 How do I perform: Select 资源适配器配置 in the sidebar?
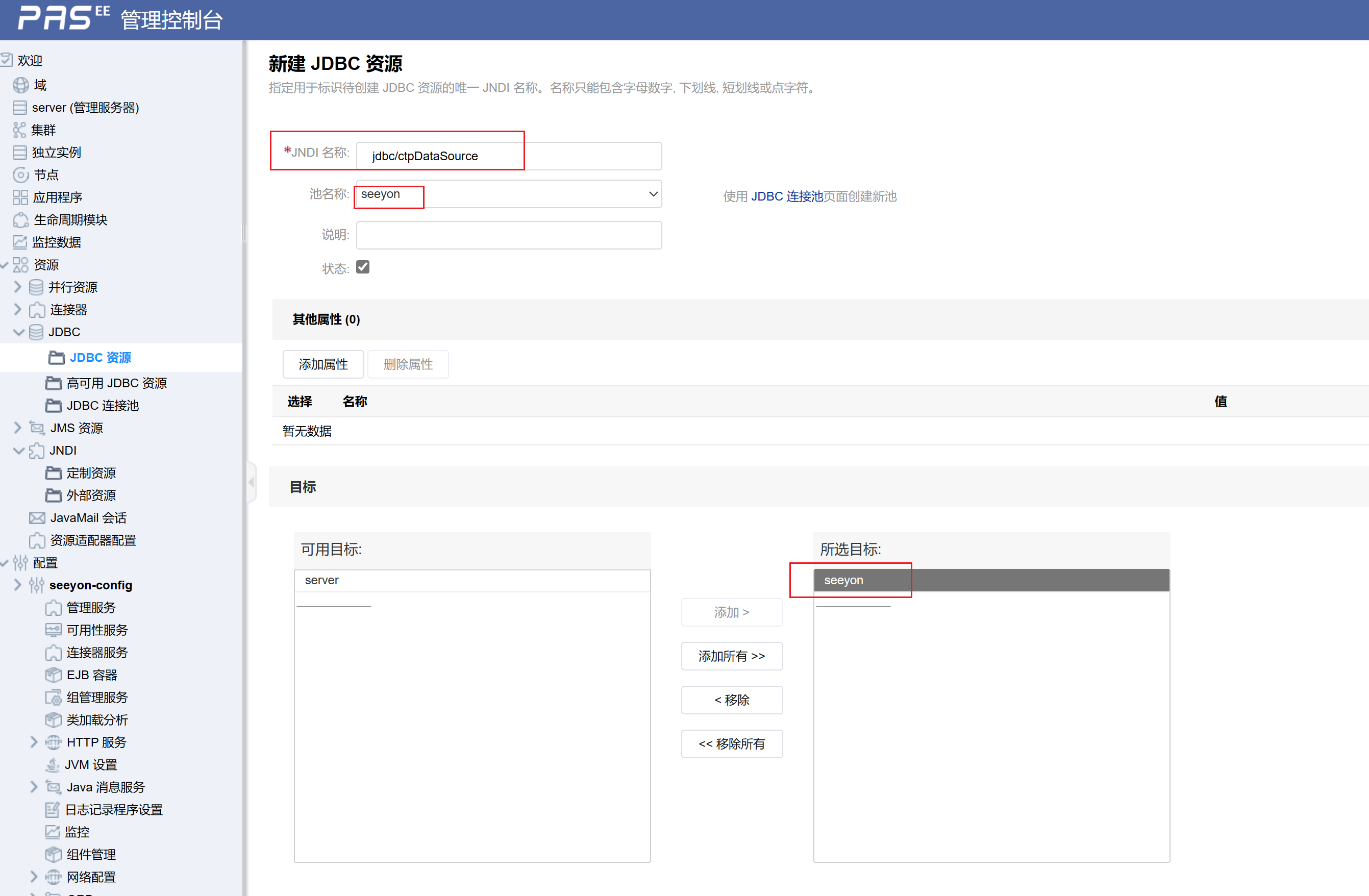pos(92,540)
